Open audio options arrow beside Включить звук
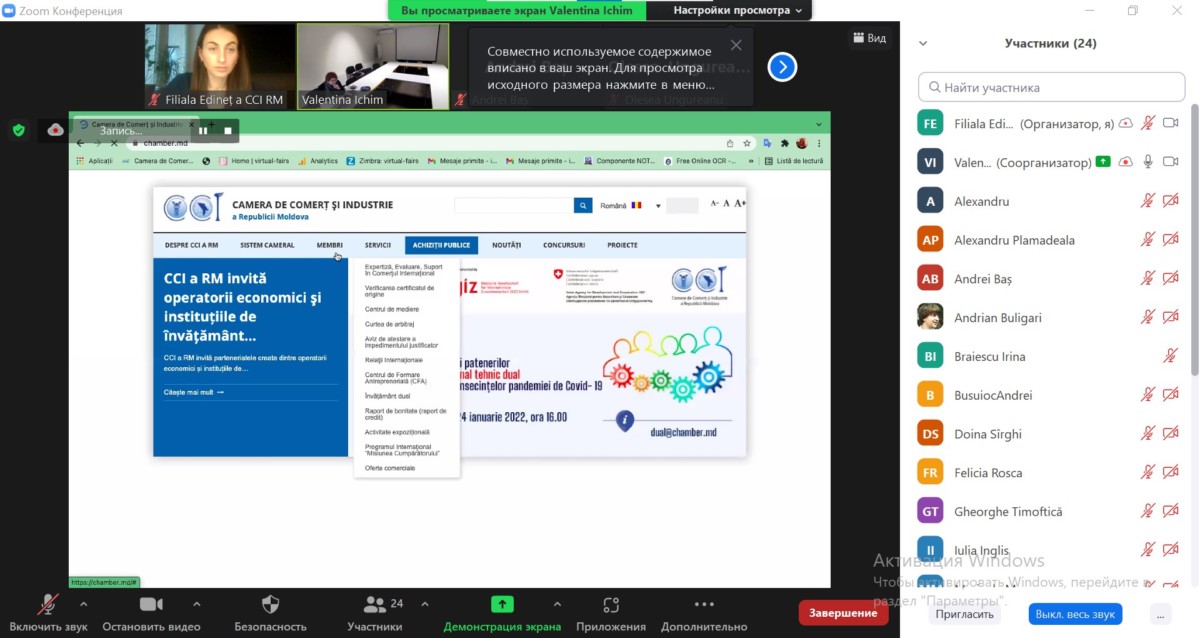The image size is (1200, 638). [x=83, y=604]
